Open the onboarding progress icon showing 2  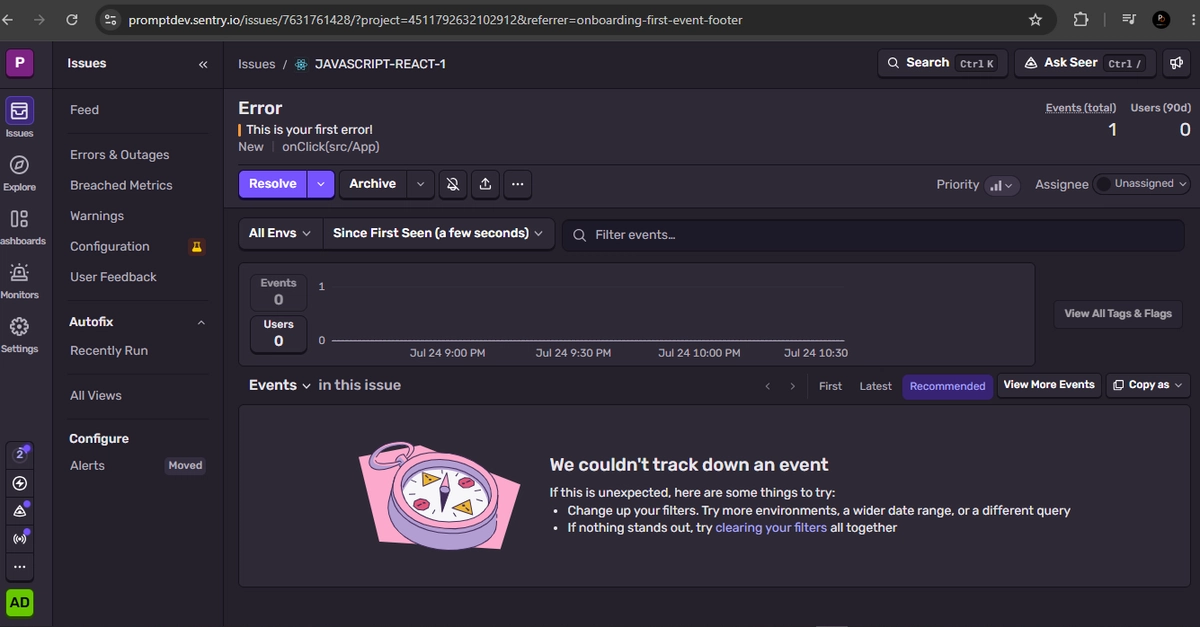click(x=20, y=454)
